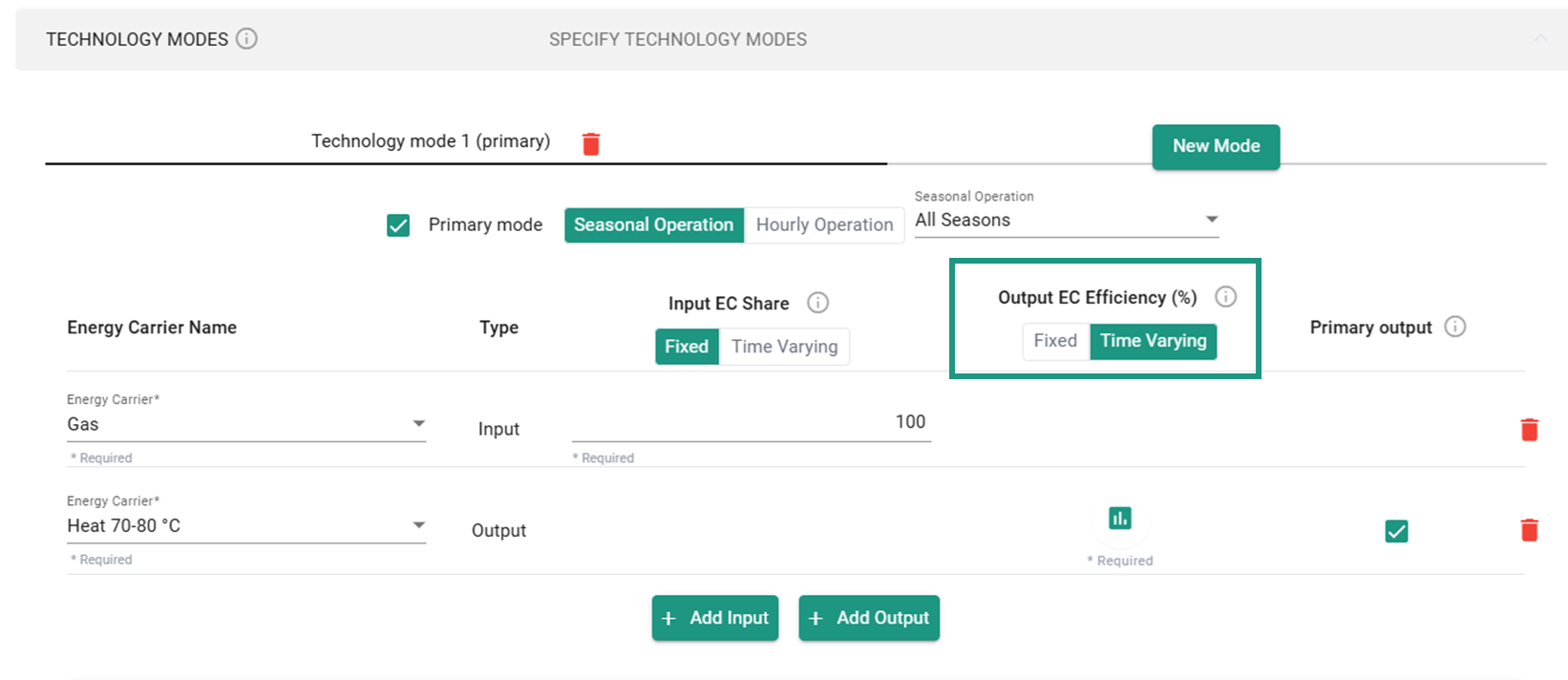This screenshot has width=1568, height=680.
Task: Click info icon next to Output EC Efficiency
Action: [1225, 297]
